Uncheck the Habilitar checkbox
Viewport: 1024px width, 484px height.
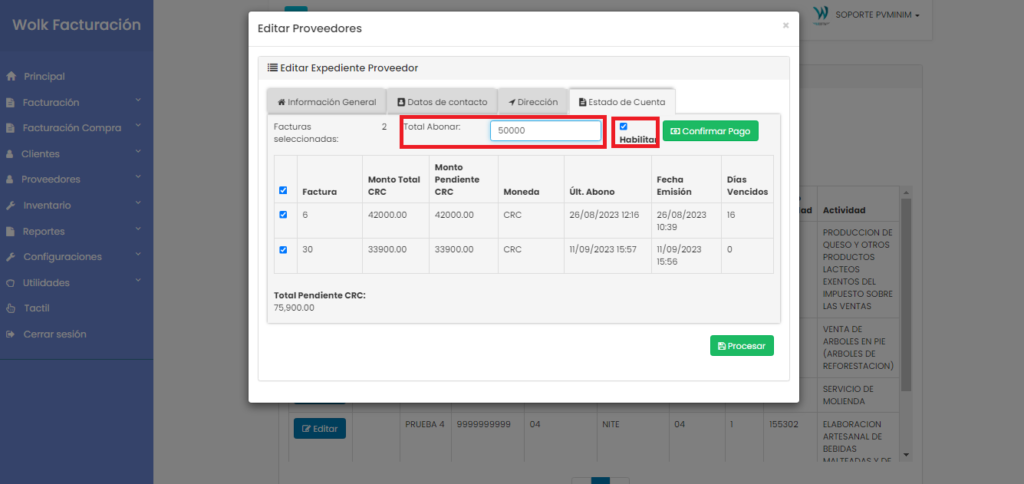tap(623, 126)
